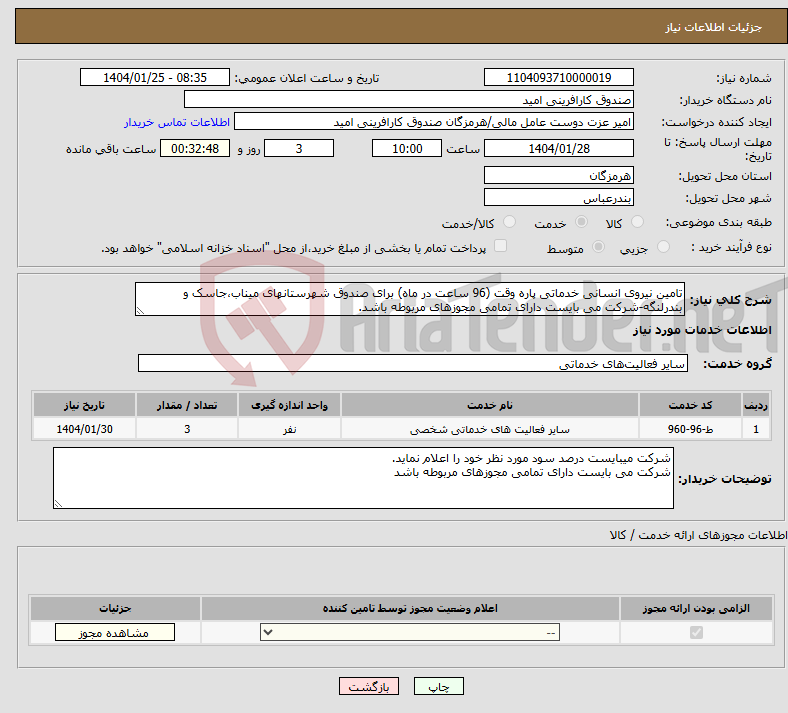Click the تاریخ نیاز column header
This screenshot has height=713, width=788.
coord(84,405)
